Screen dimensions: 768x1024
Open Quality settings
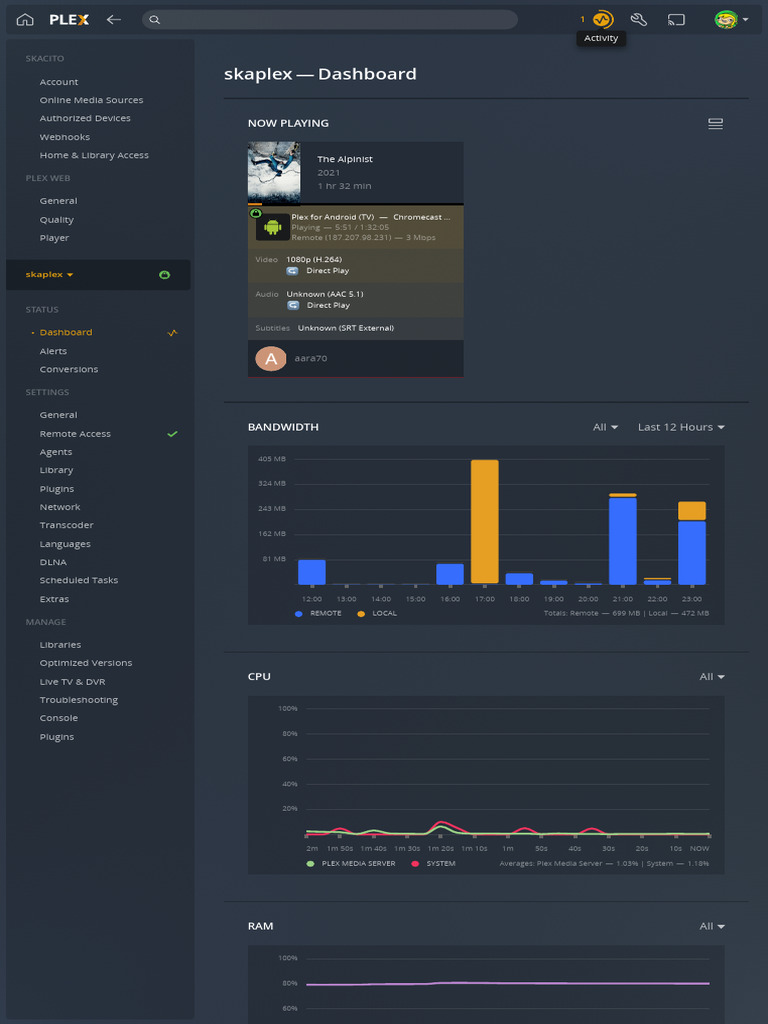56,220
